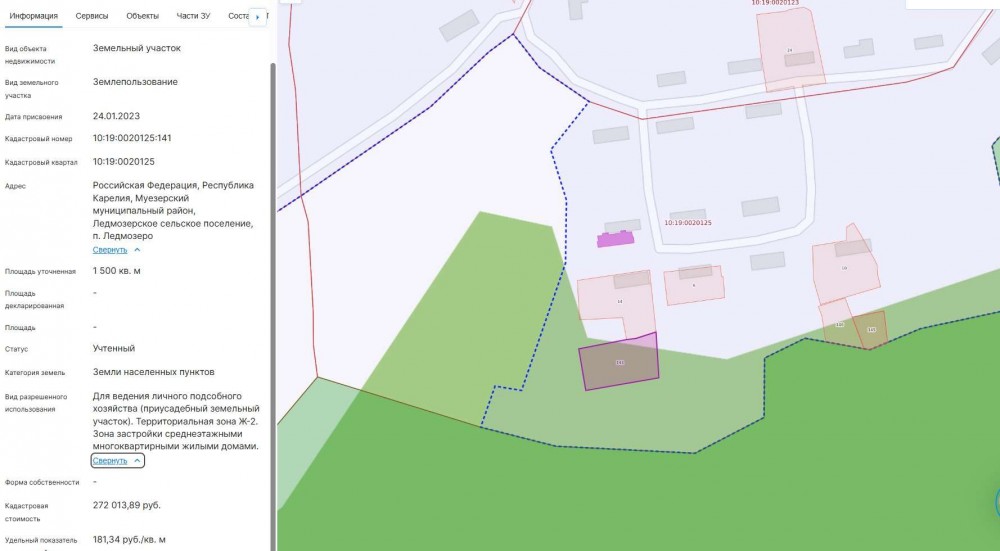Select the Информация tab
Viewport: 1000px width, 551px height.
[x=33, y=16]
